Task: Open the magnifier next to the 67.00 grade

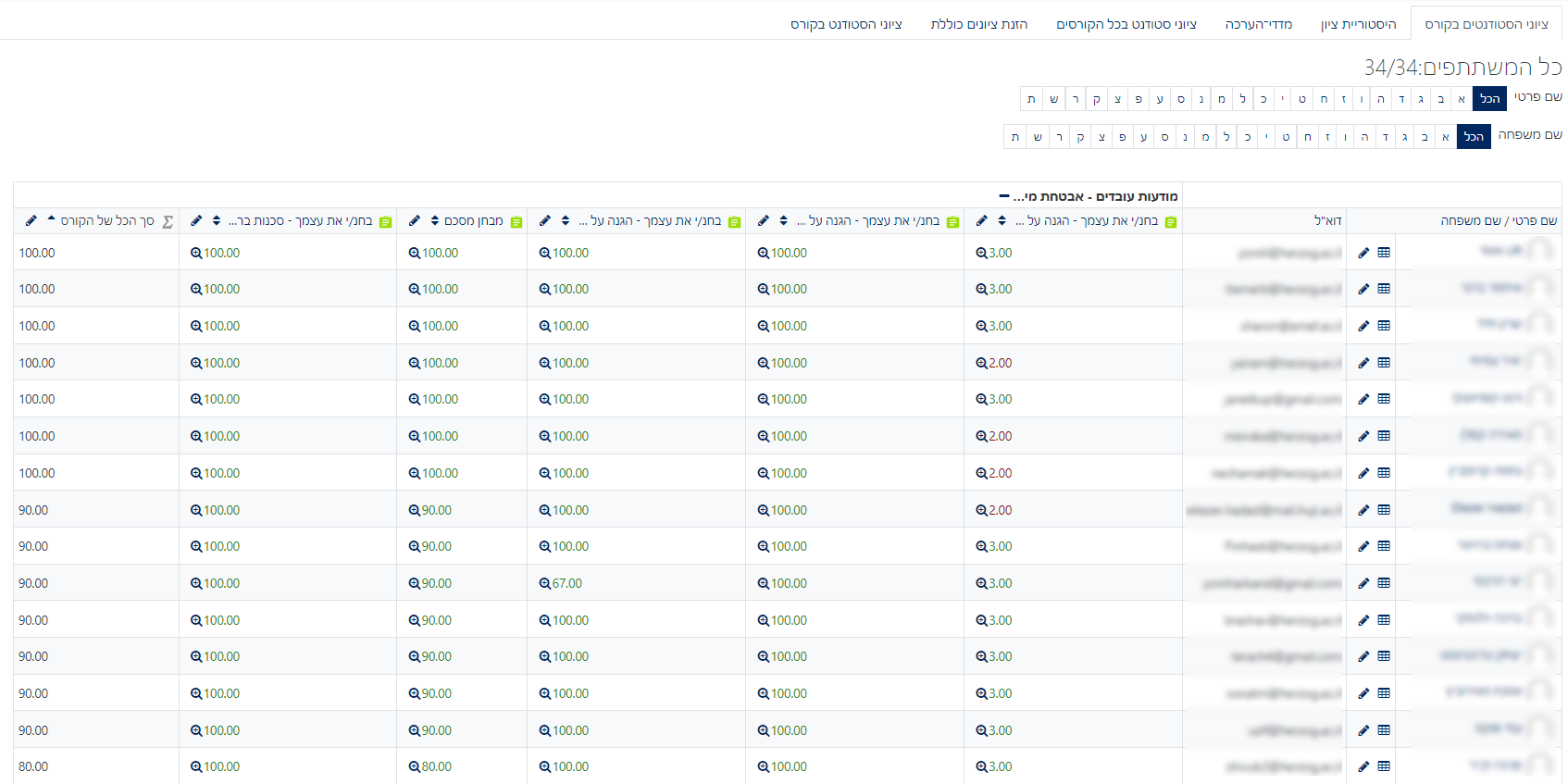Action: pos(545,583)
